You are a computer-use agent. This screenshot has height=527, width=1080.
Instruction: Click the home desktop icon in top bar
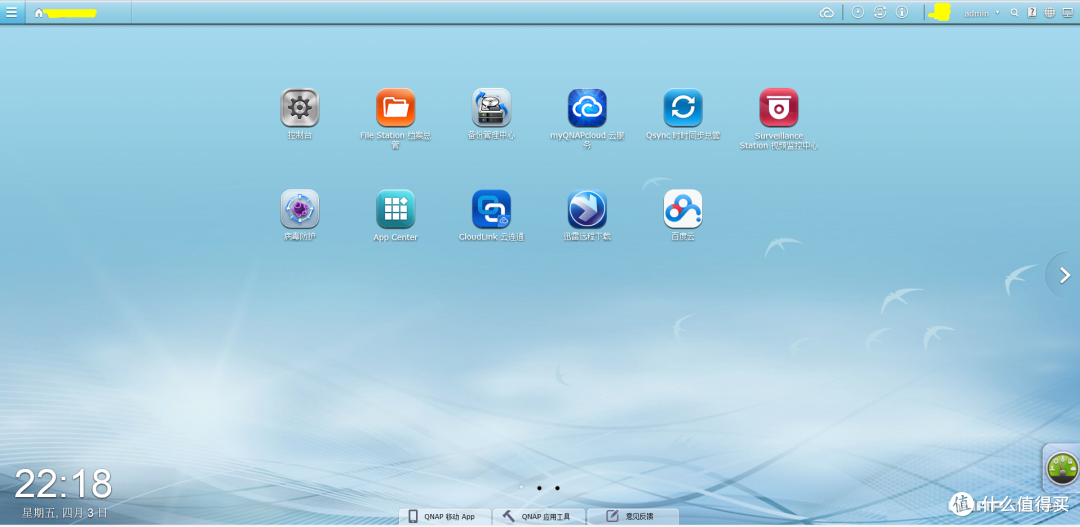coord(39,13)
